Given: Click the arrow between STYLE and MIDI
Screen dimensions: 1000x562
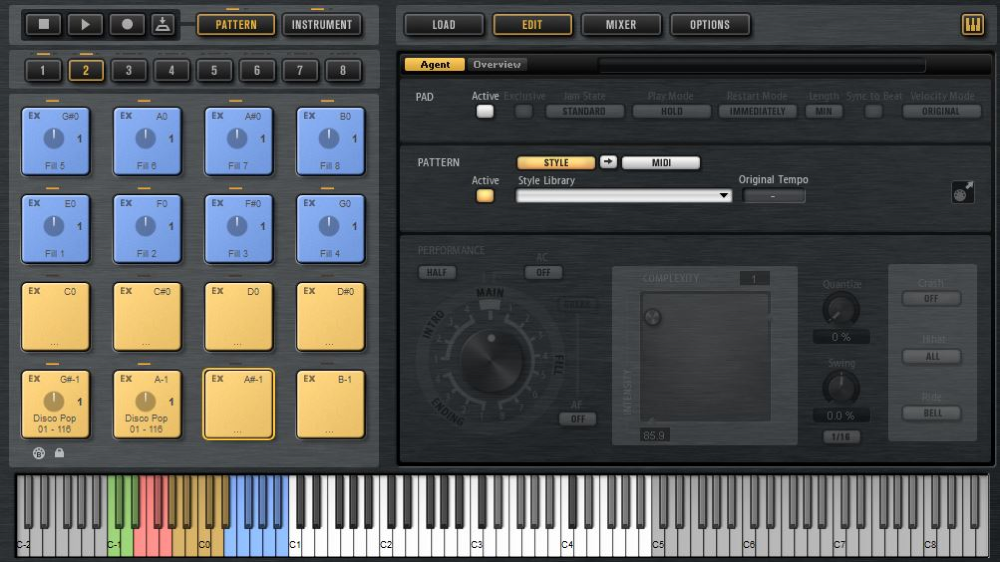Looking at the screenshot, I should point(609,163).
